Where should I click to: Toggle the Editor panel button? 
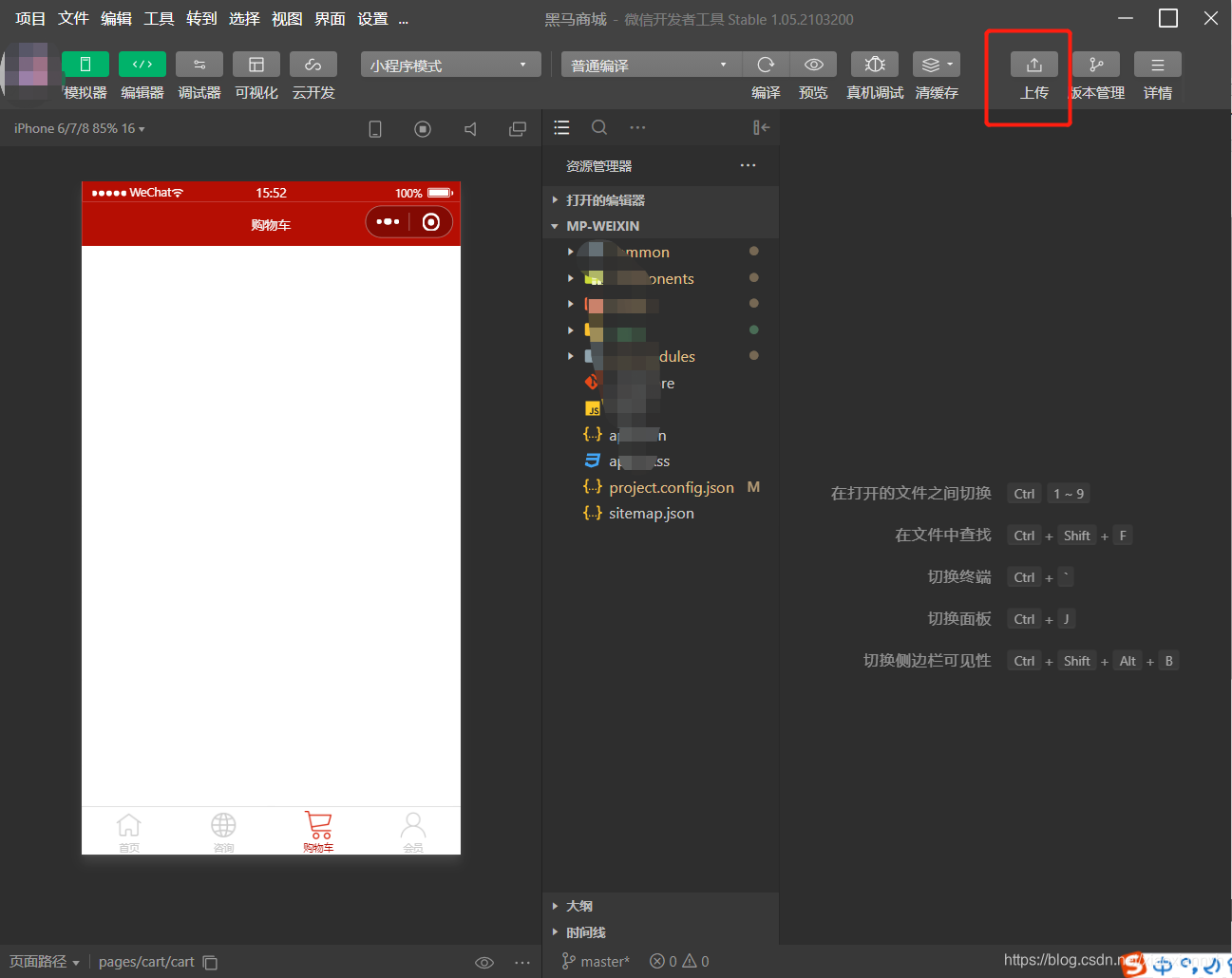point(142,64)
